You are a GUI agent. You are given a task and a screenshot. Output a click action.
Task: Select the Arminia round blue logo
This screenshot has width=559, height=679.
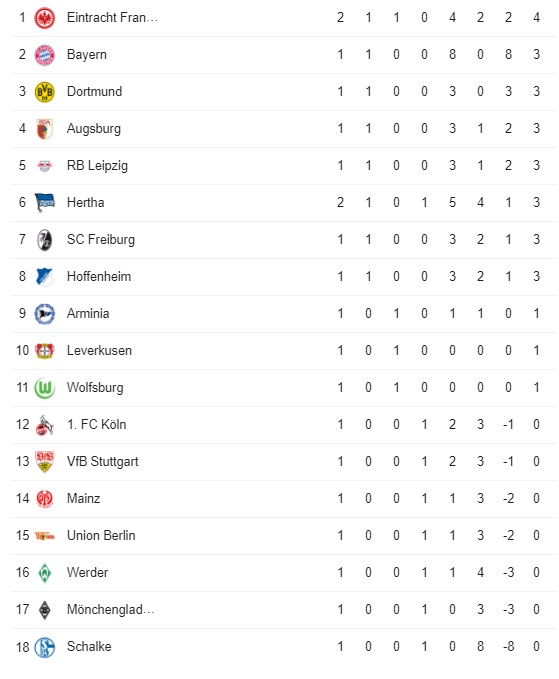(x=45, y=314)
